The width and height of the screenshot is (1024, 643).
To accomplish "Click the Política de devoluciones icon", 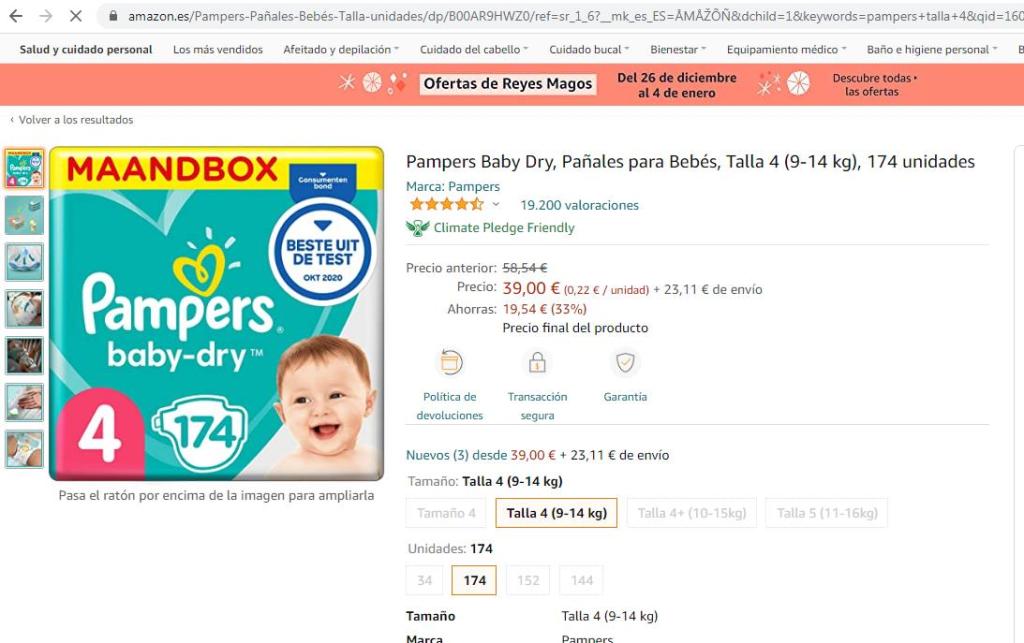I will 450,362.
